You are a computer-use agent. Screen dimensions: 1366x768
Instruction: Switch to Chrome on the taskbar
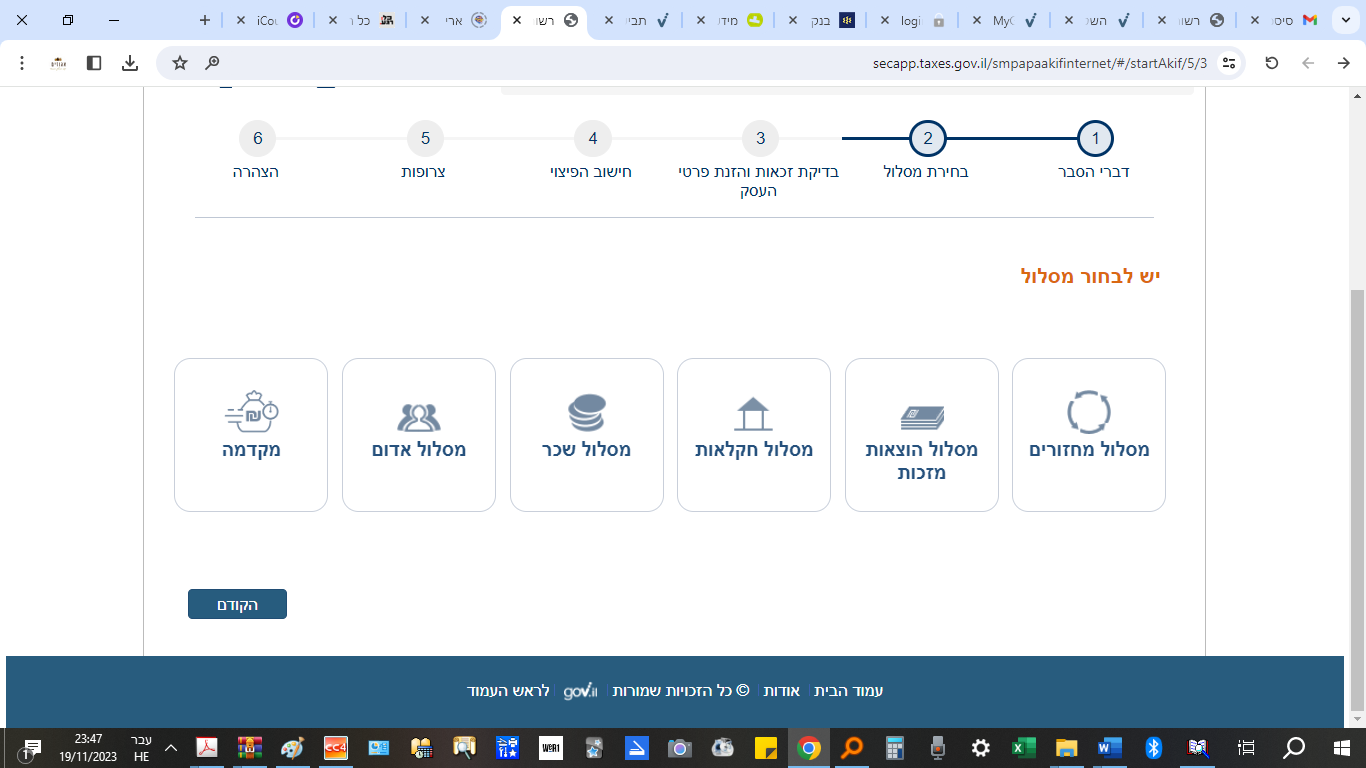(x=809, y=748)
